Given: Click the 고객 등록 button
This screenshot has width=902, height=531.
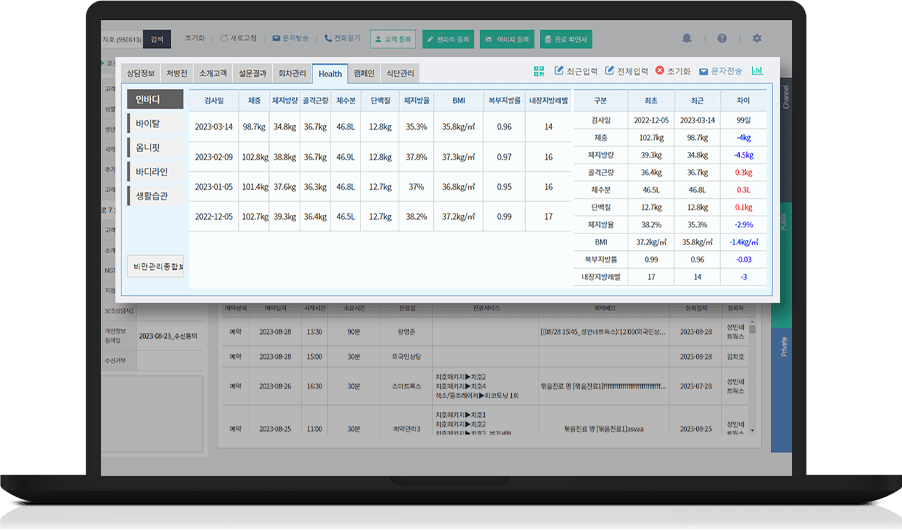Looking at the screenshot, I should pyautogui.click(x=393, y=39).
